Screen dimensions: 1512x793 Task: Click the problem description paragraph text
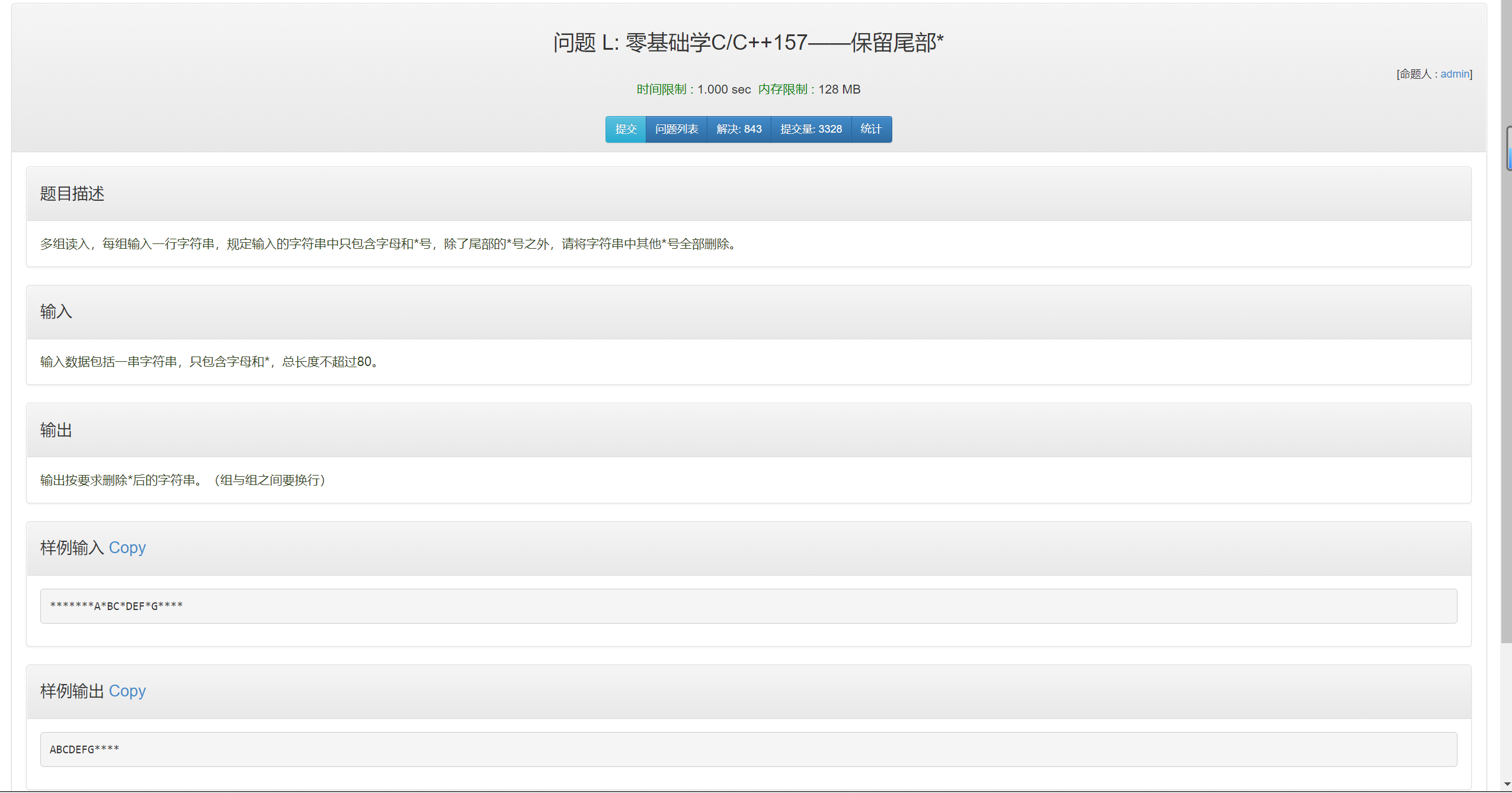(x=388, y=244)
